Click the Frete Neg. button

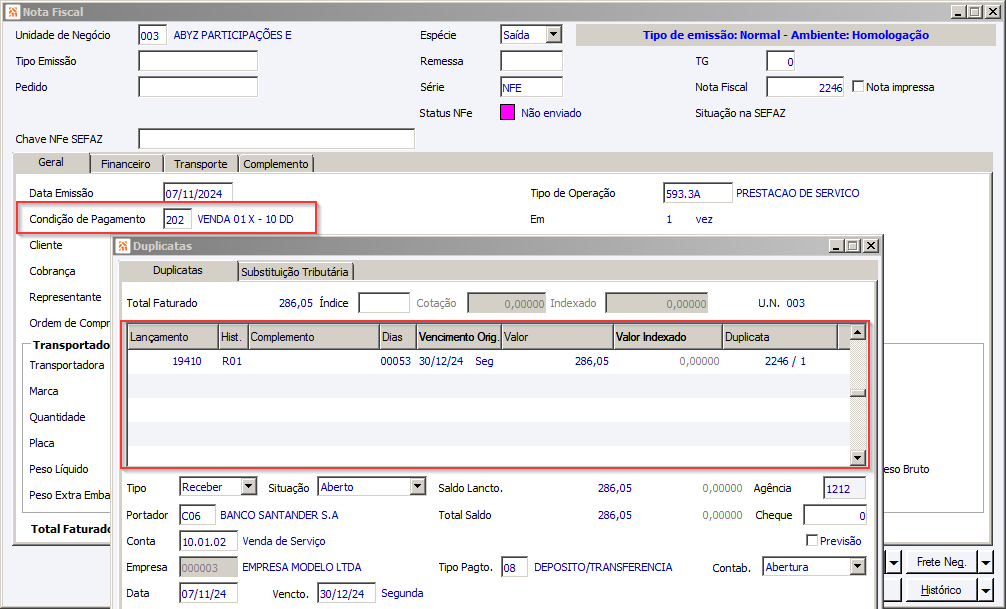tap(941, 562)
